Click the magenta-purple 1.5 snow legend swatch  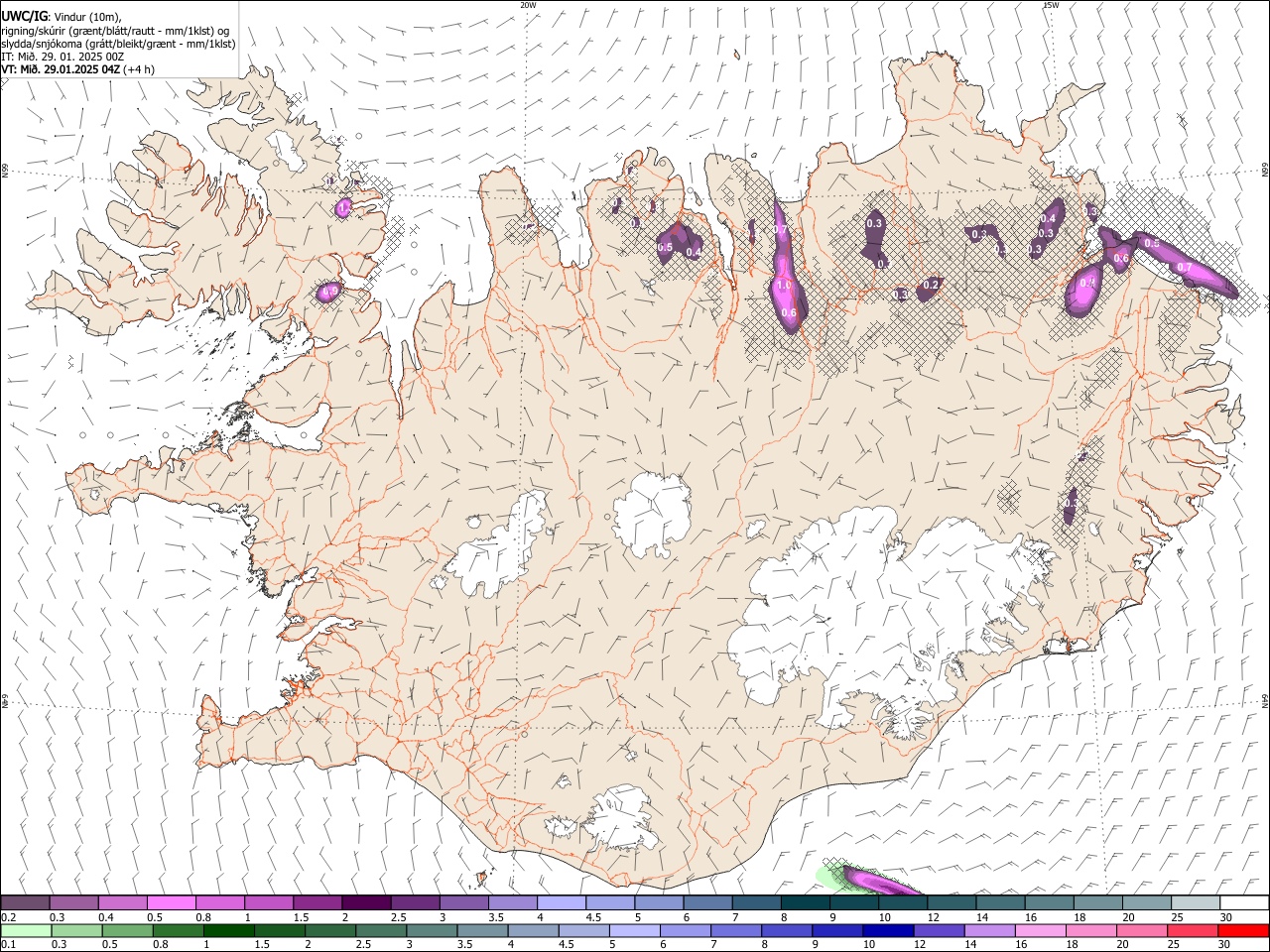[x=317, y=902]
